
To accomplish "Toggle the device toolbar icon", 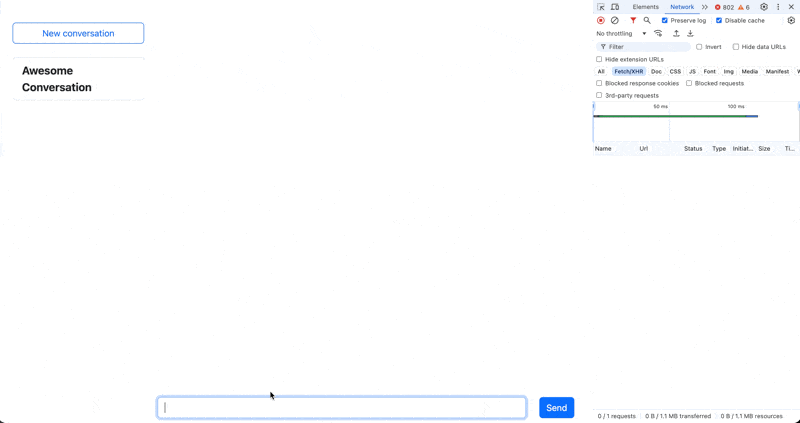I will [x=615, y=7].
